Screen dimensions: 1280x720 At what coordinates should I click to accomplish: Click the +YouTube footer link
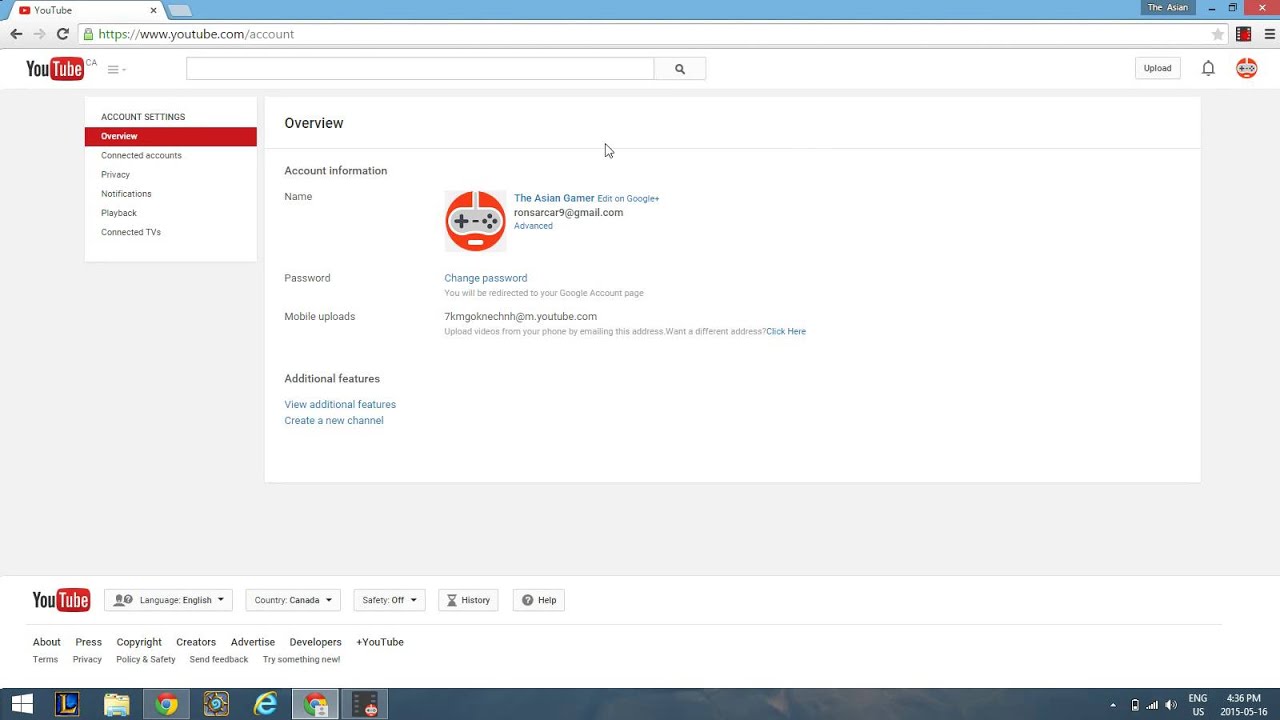[380, 642]
